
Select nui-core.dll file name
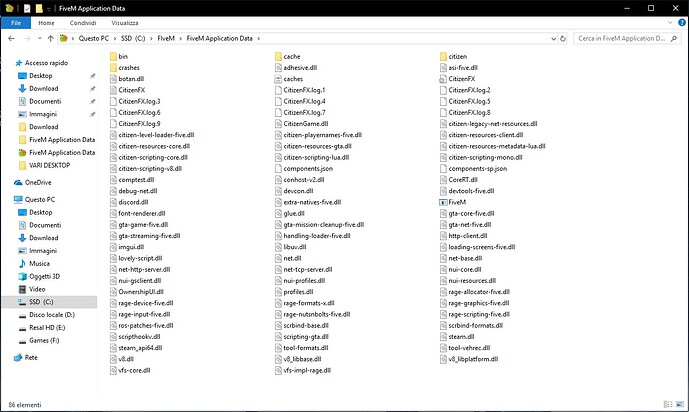point(465,269)
